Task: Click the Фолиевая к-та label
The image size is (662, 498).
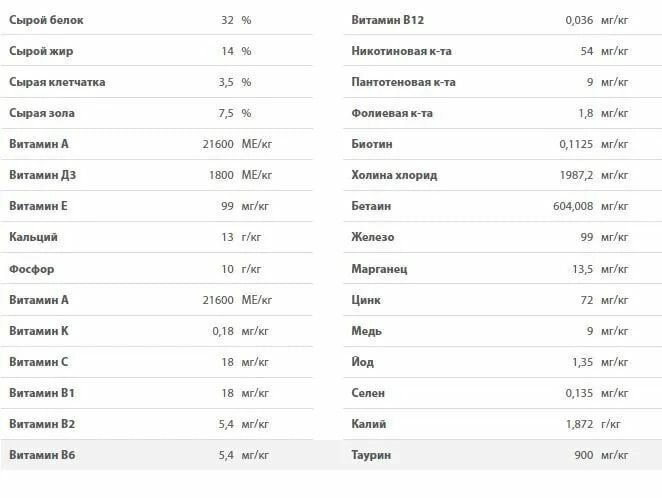Action: tap(393, 113)
